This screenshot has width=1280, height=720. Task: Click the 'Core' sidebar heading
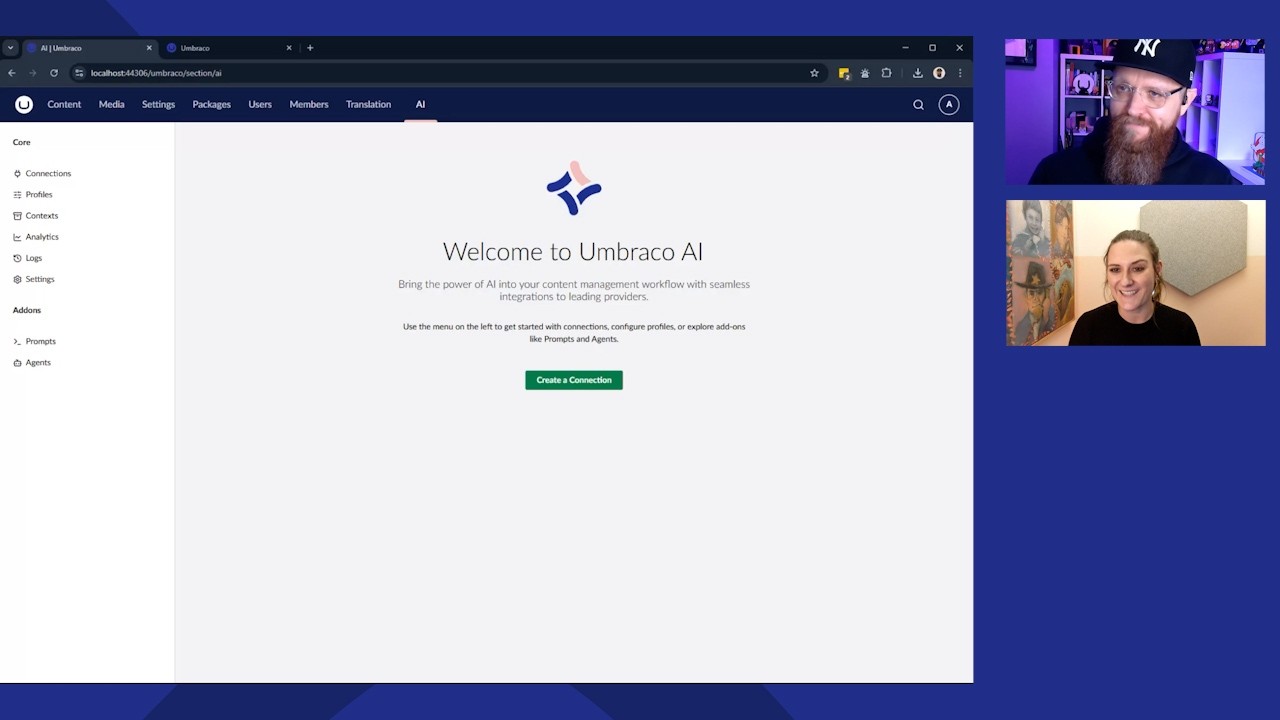click(21, 142)
